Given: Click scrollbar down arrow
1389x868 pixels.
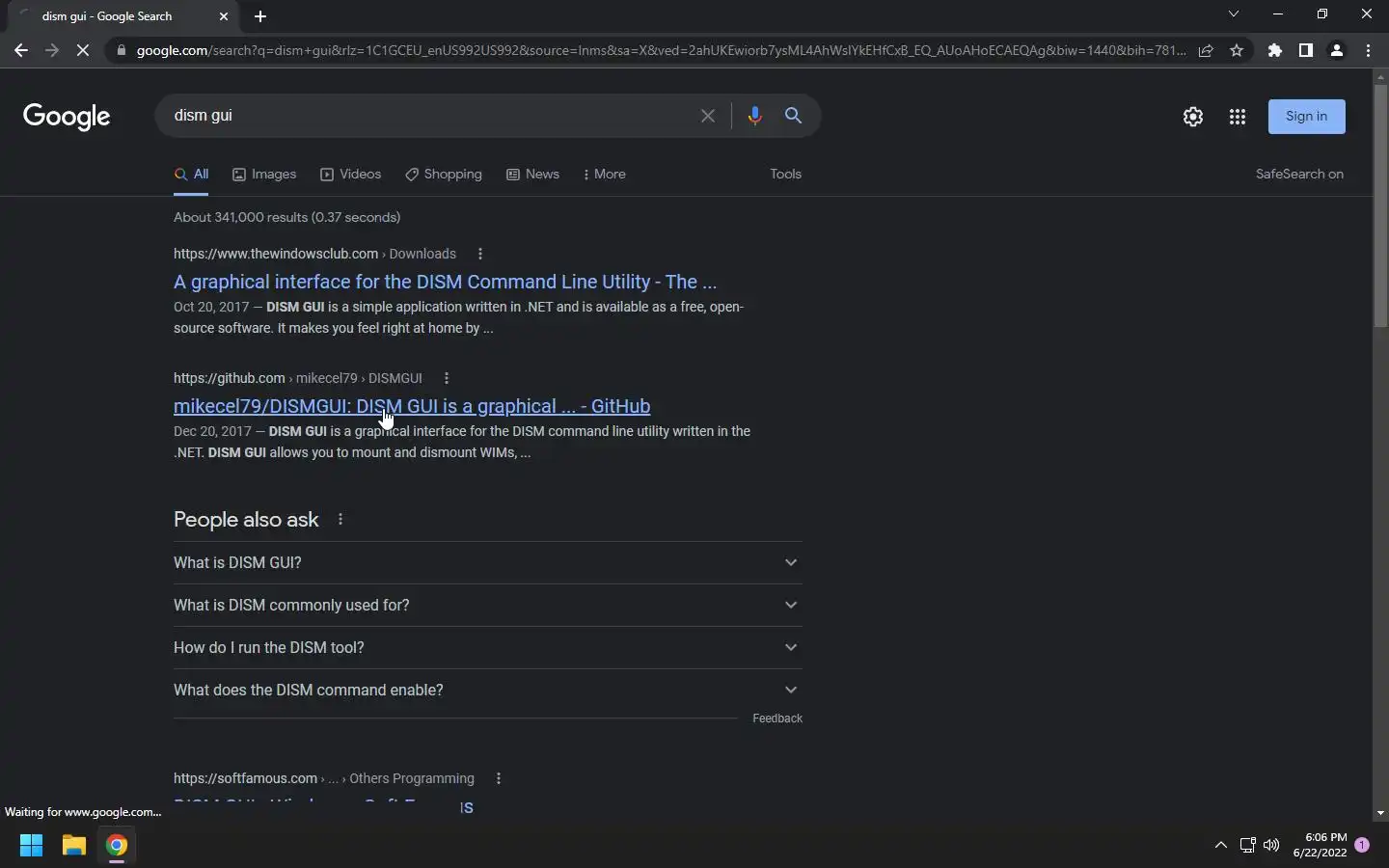Looking at the screenshot, I should (1380, 813).
